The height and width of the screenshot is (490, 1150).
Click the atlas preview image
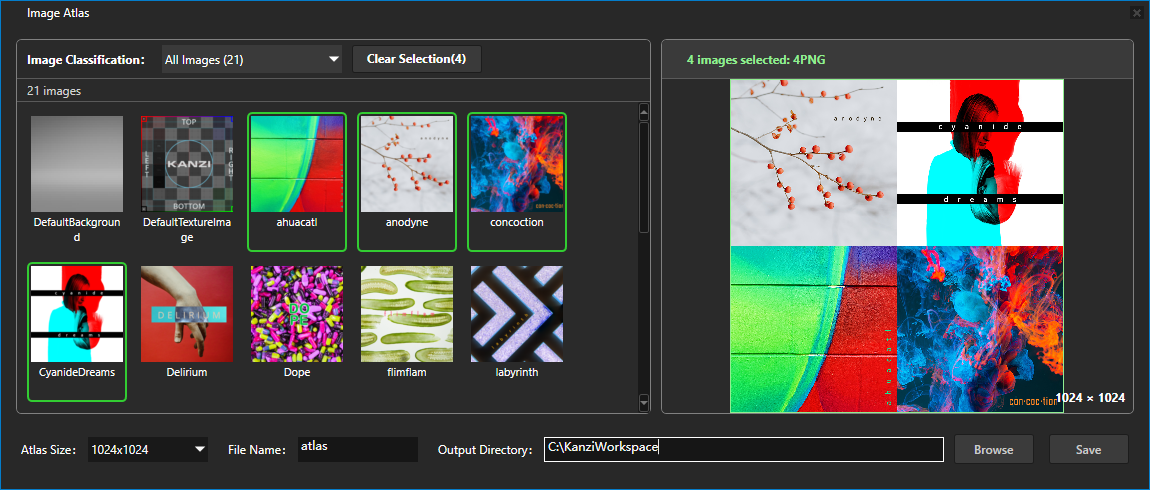click(x=896, y=246)
